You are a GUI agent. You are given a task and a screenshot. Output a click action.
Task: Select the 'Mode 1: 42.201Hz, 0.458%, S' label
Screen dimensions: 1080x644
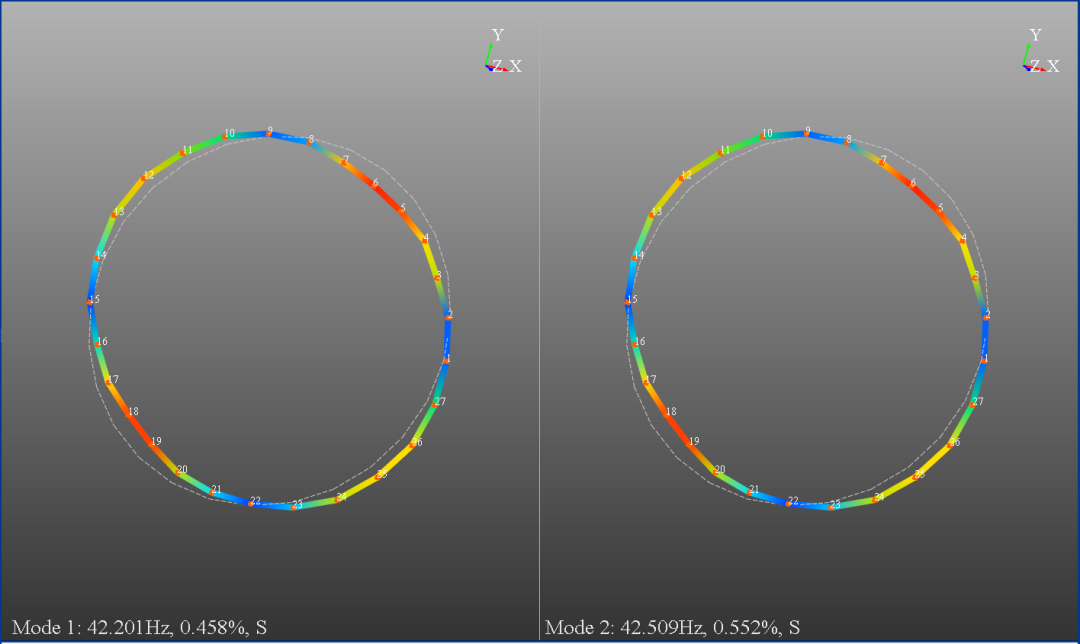139,627
